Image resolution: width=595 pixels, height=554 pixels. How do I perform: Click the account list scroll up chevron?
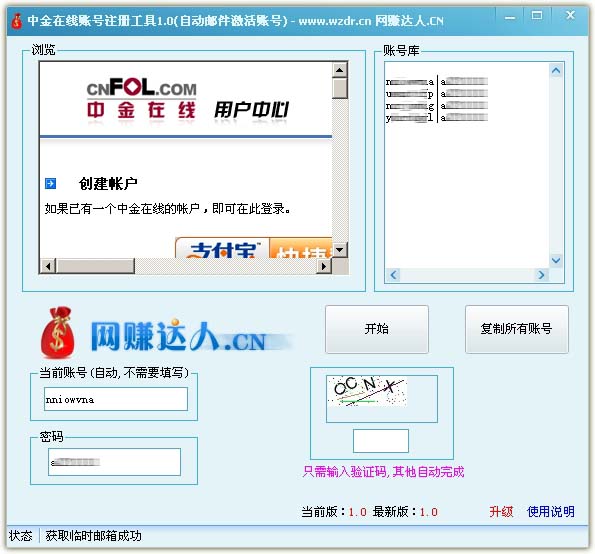[x=556, y=71]
